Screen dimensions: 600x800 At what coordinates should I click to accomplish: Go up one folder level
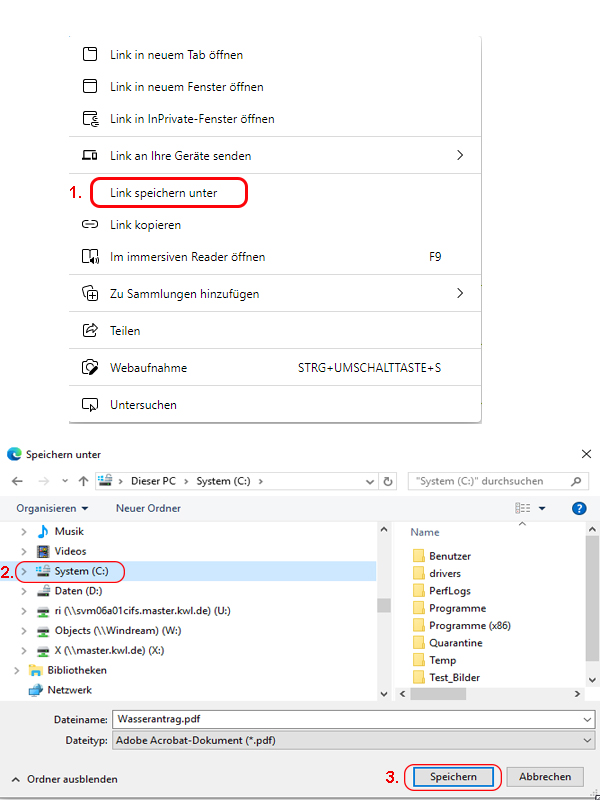[83, 481]
